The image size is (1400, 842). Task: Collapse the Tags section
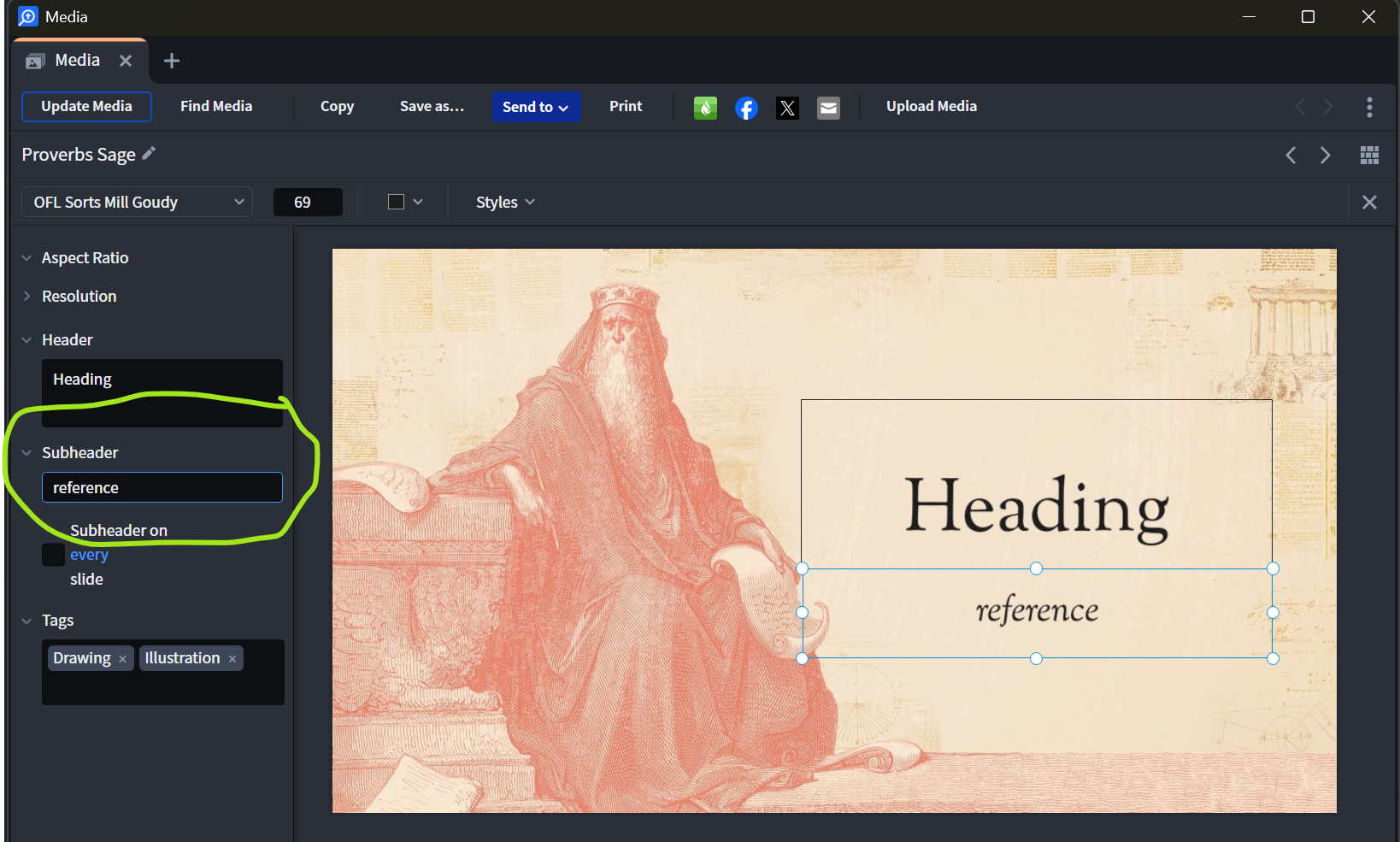[x=26, y=621]
